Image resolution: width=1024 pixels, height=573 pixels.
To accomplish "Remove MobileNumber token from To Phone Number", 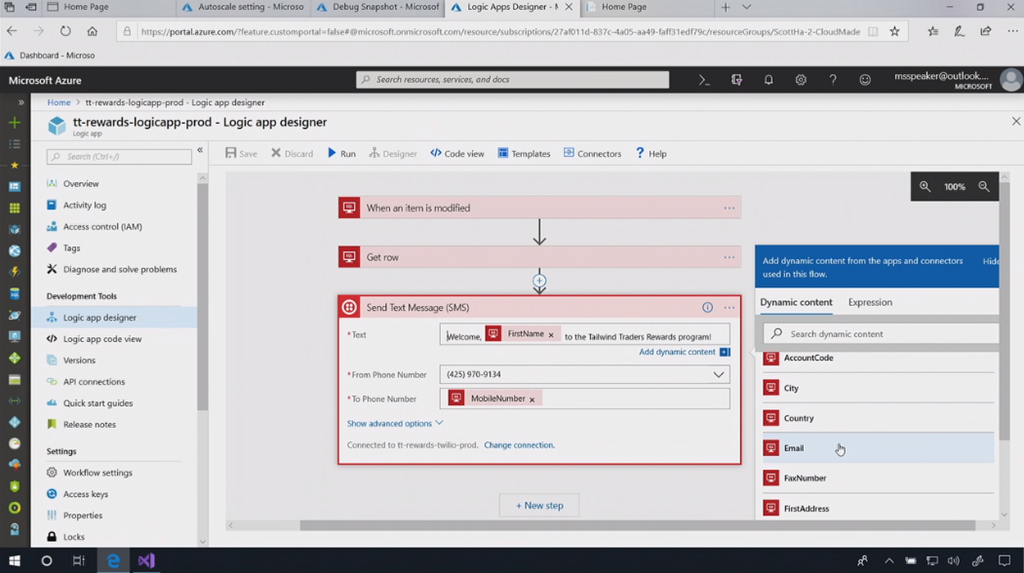I will coord(532,399).
